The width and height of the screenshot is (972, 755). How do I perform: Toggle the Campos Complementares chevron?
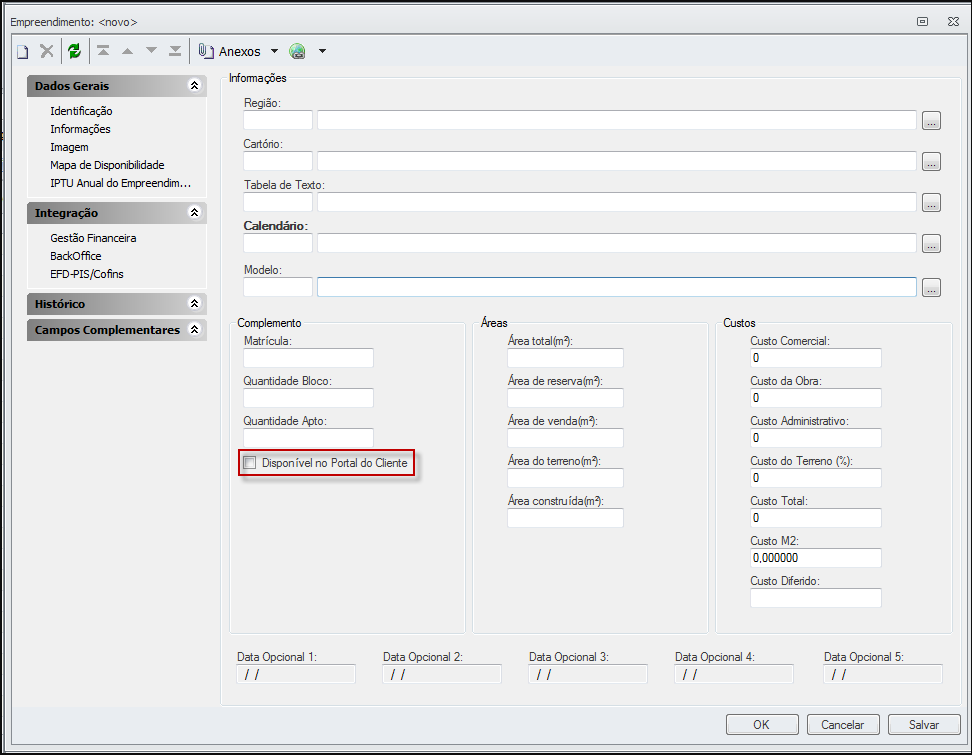tap(194, 330)
